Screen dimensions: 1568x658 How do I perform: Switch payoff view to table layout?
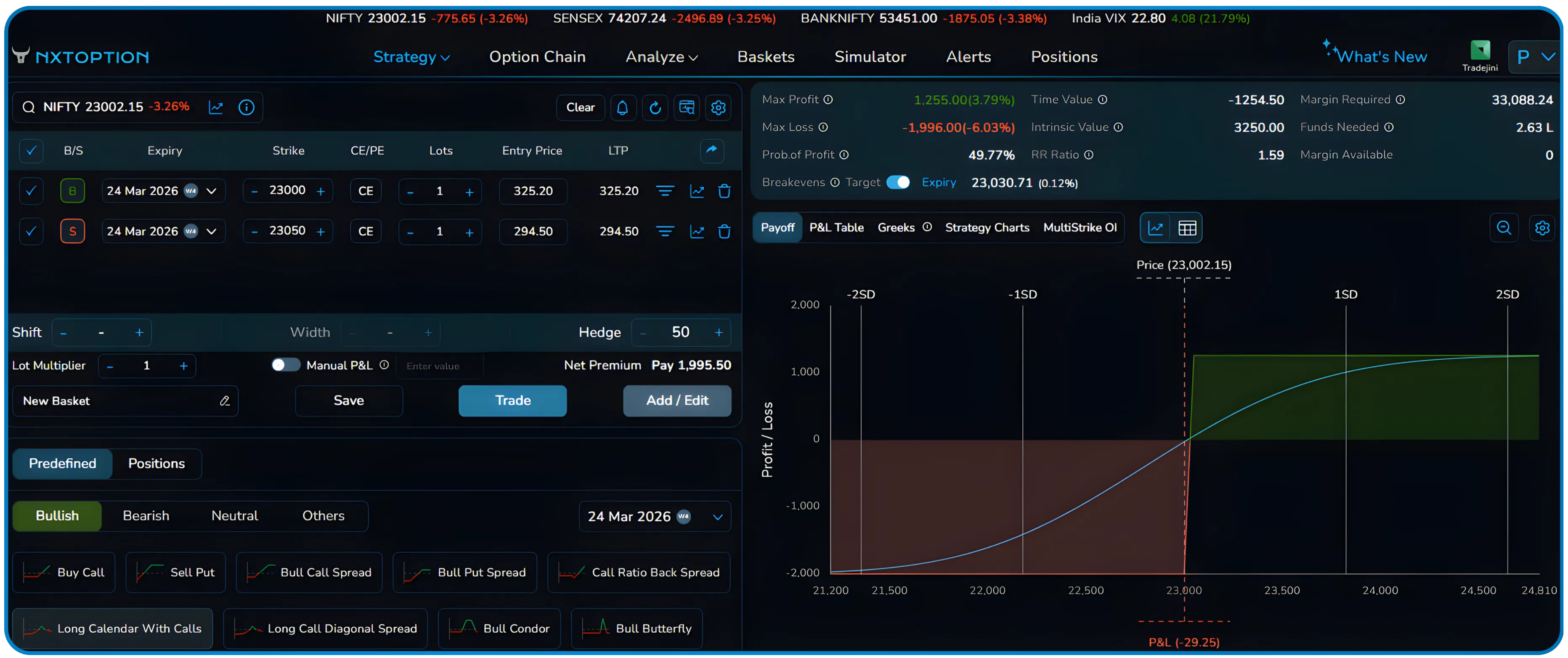tap(1187, 228)
